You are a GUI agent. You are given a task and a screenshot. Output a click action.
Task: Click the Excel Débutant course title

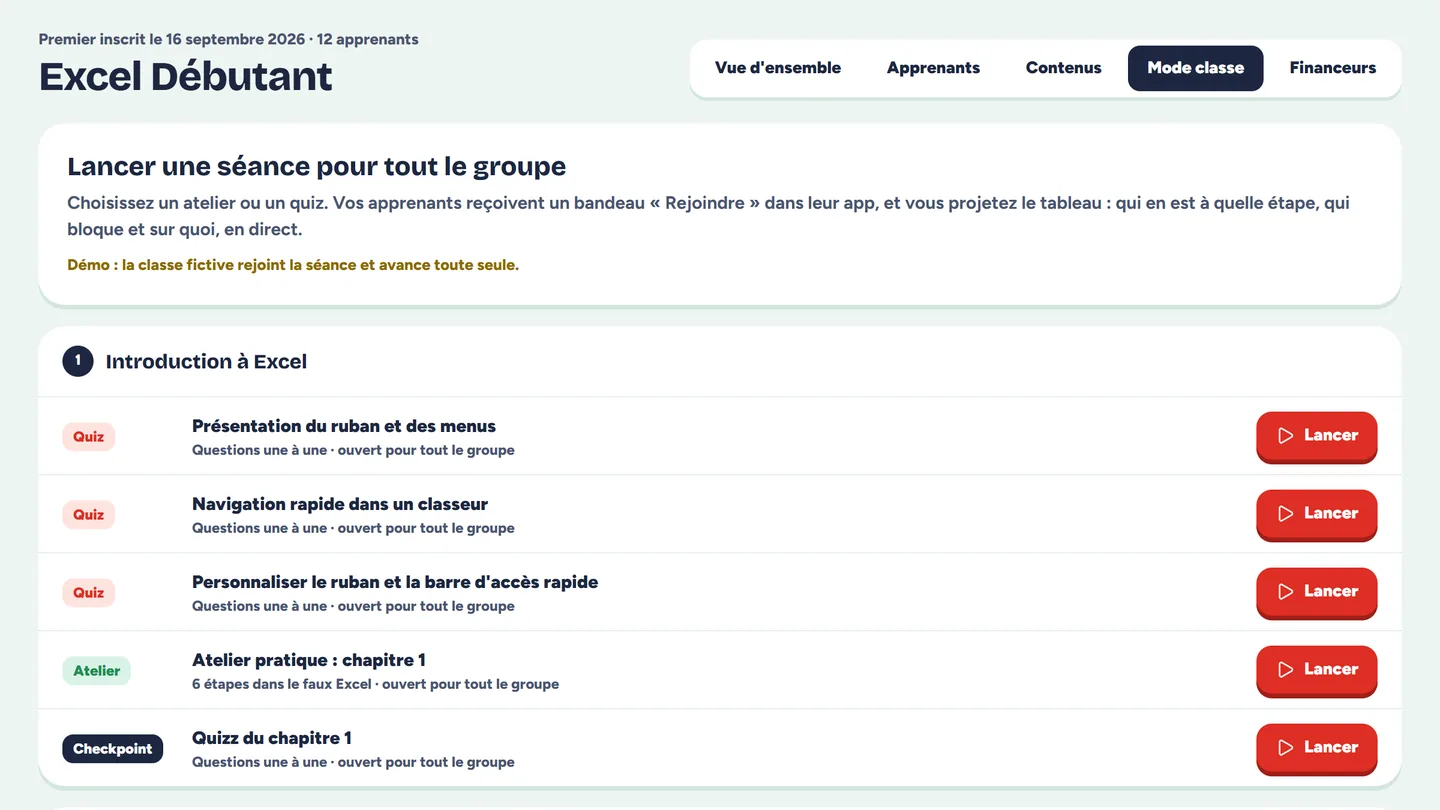coord(186,77)
